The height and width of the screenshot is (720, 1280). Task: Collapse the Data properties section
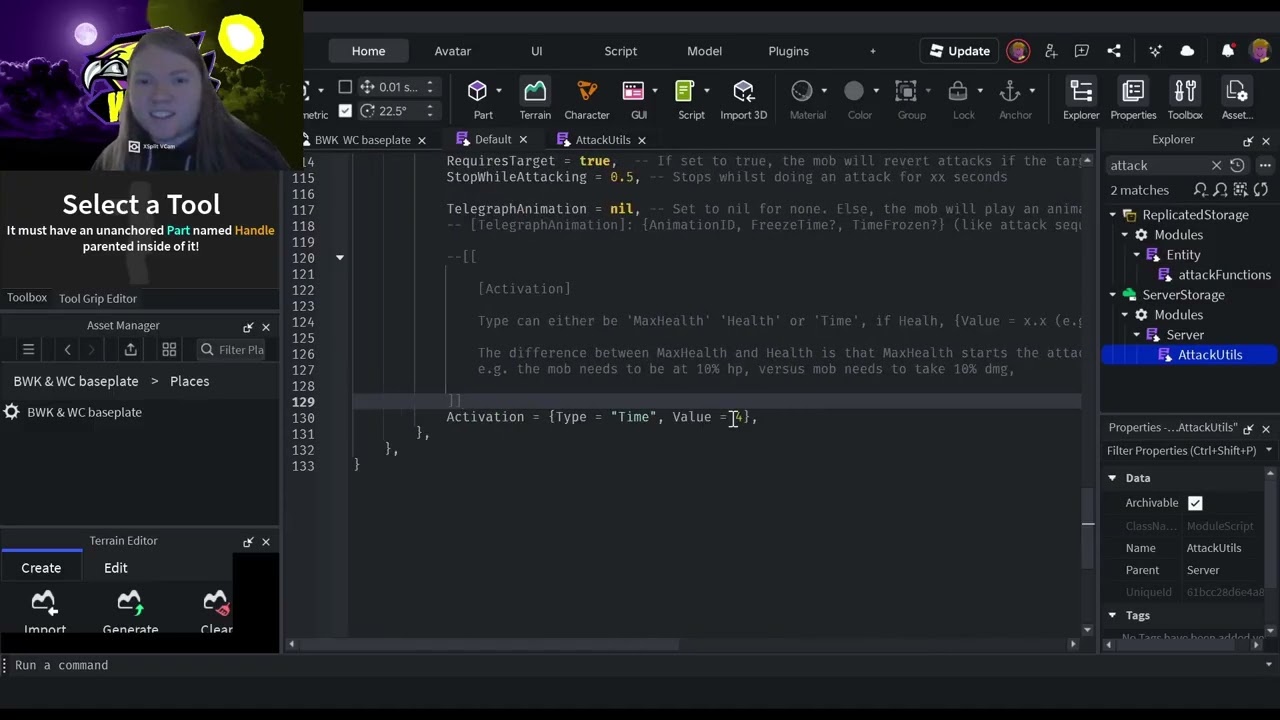point(1112,478)
